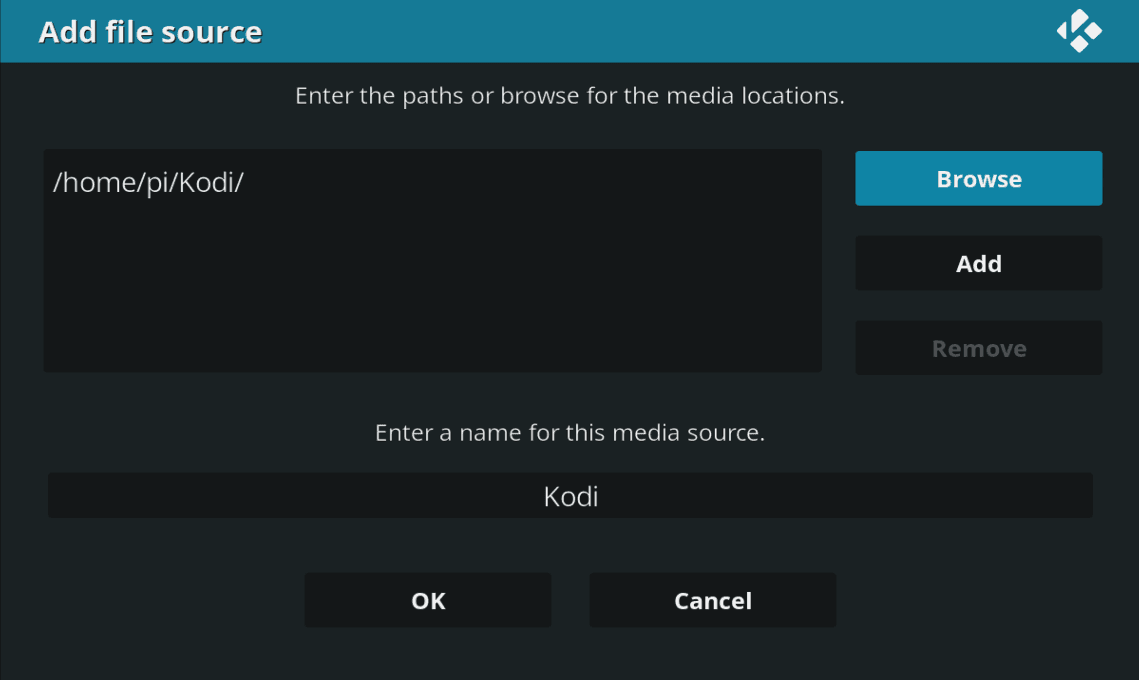Cancel the Add file source dialog
This screenshot has width=1139, height=680.
coord(713,600)
